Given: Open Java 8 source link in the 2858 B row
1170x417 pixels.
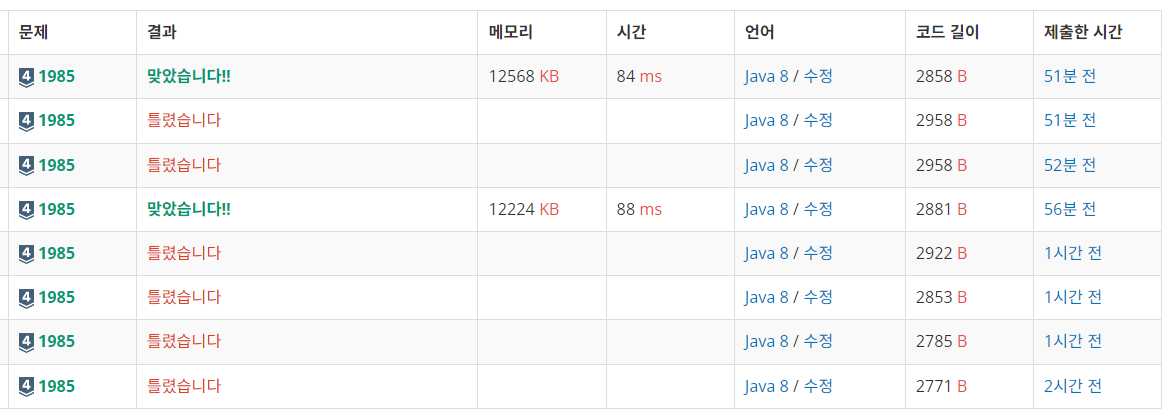Looking at the screenshot, I should tap(766, 76).
